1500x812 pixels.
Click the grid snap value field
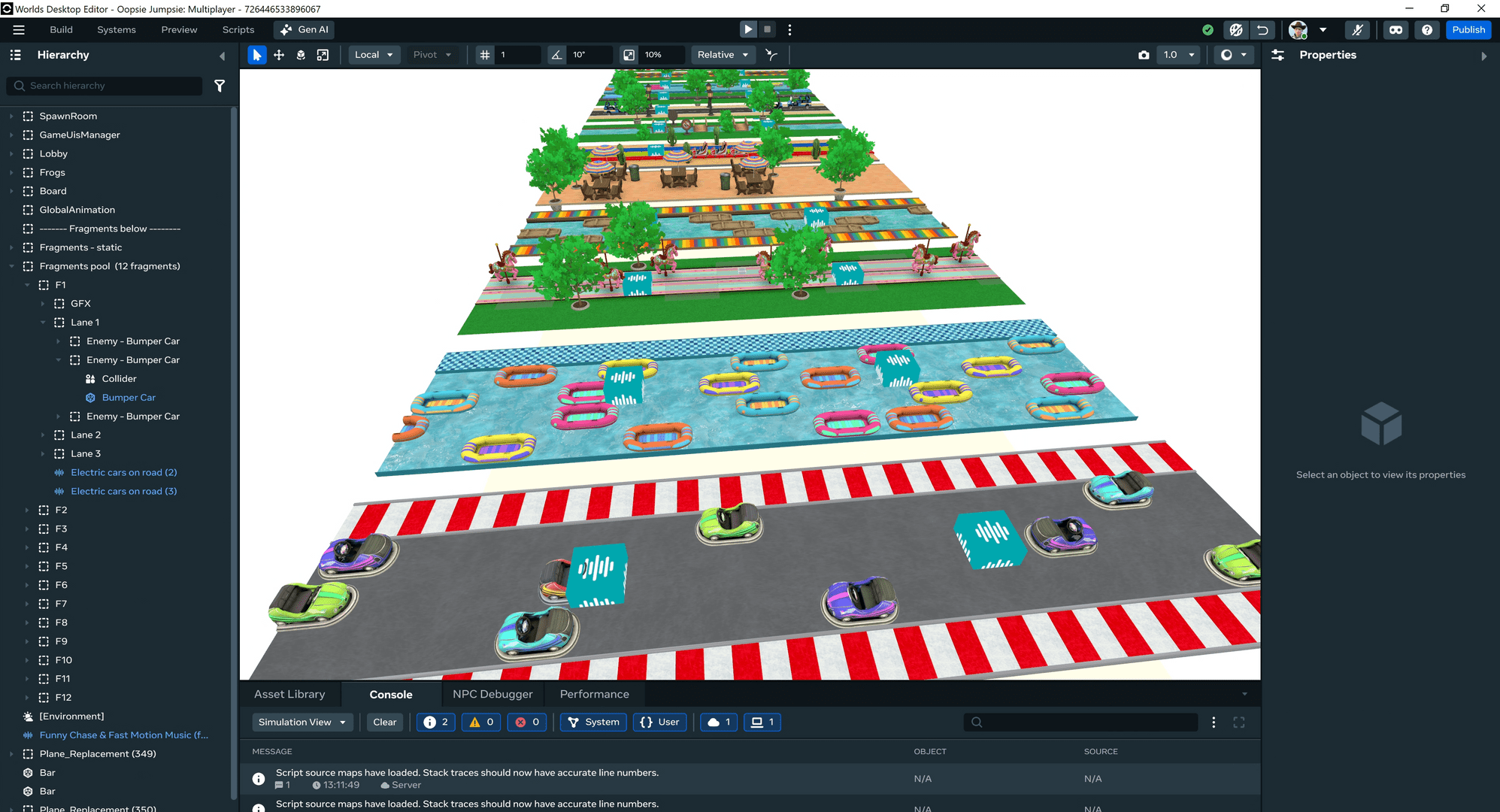click(519, 55)
